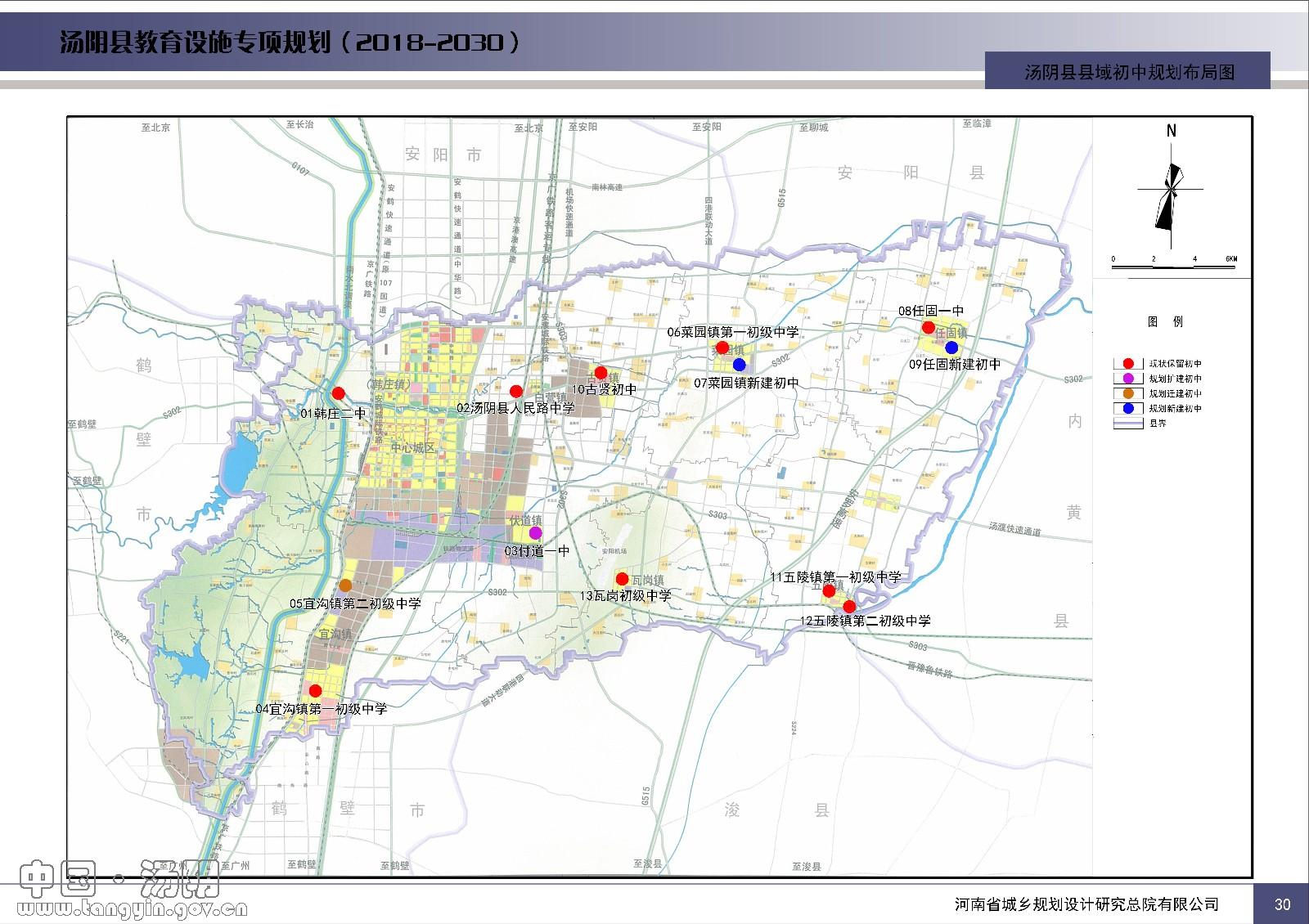
Task: Click the label text 05宜沟镇第二初级中学
Action: pyautogui.click(x=356, y=603)
